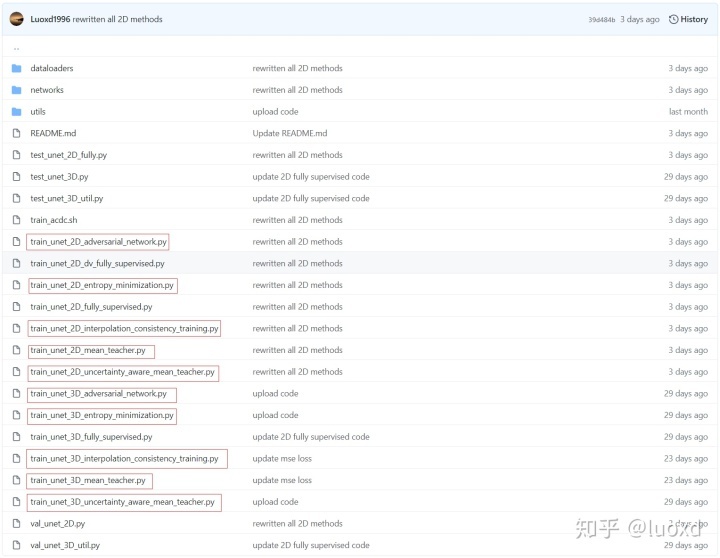
Task: Open test_unet_2D_fully.py
Action: (x=68, y=155)
